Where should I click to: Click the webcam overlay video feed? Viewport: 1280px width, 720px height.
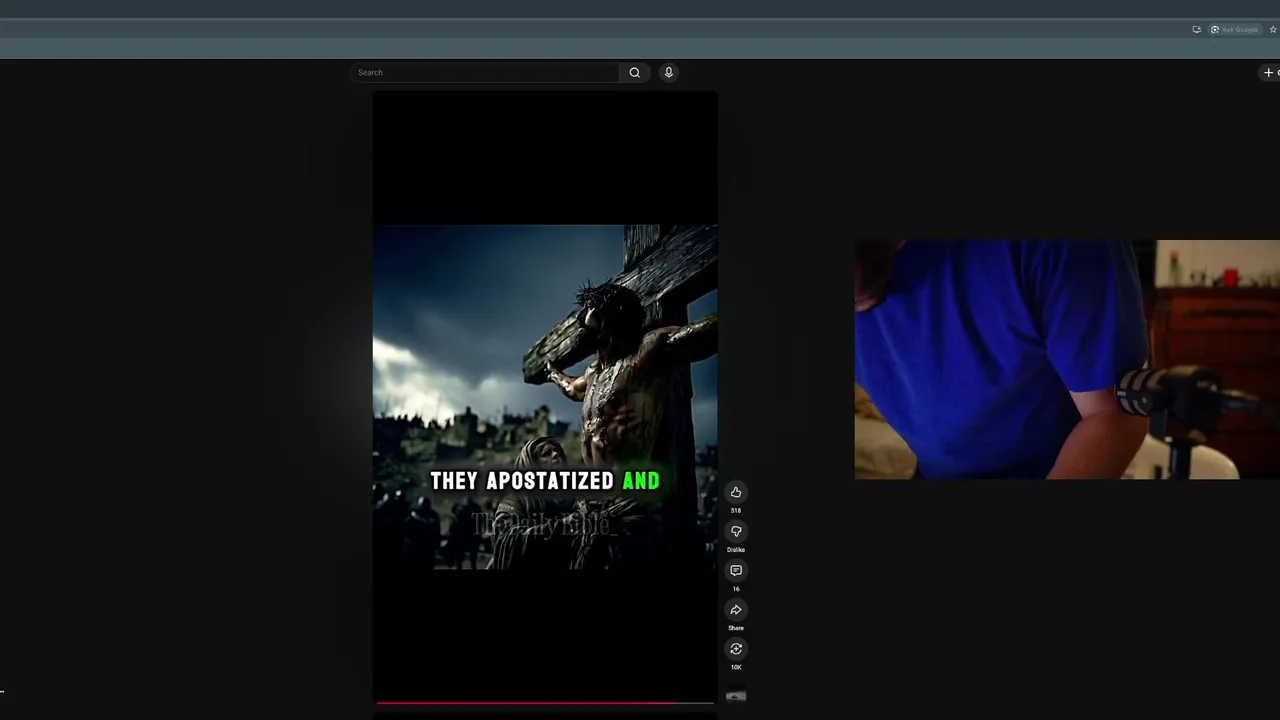1067,359
